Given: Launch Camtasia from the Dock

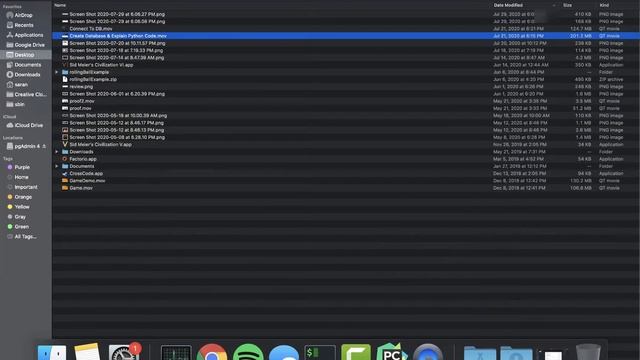Looking at the screenshot, I should pos(356,352).
